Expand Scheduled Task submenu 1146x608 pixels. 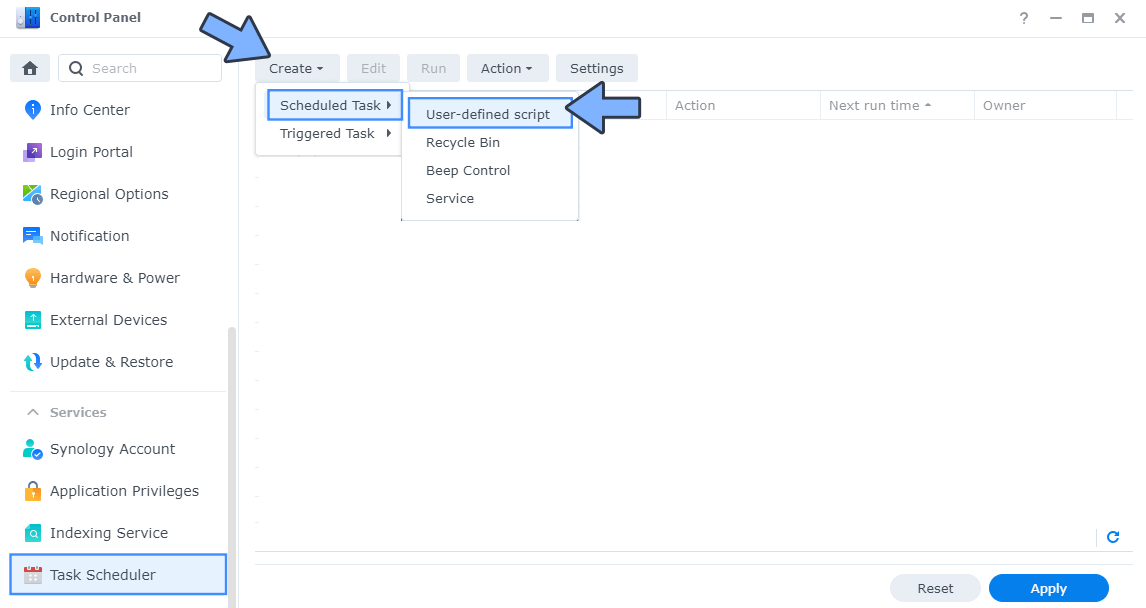click(335, 105)
